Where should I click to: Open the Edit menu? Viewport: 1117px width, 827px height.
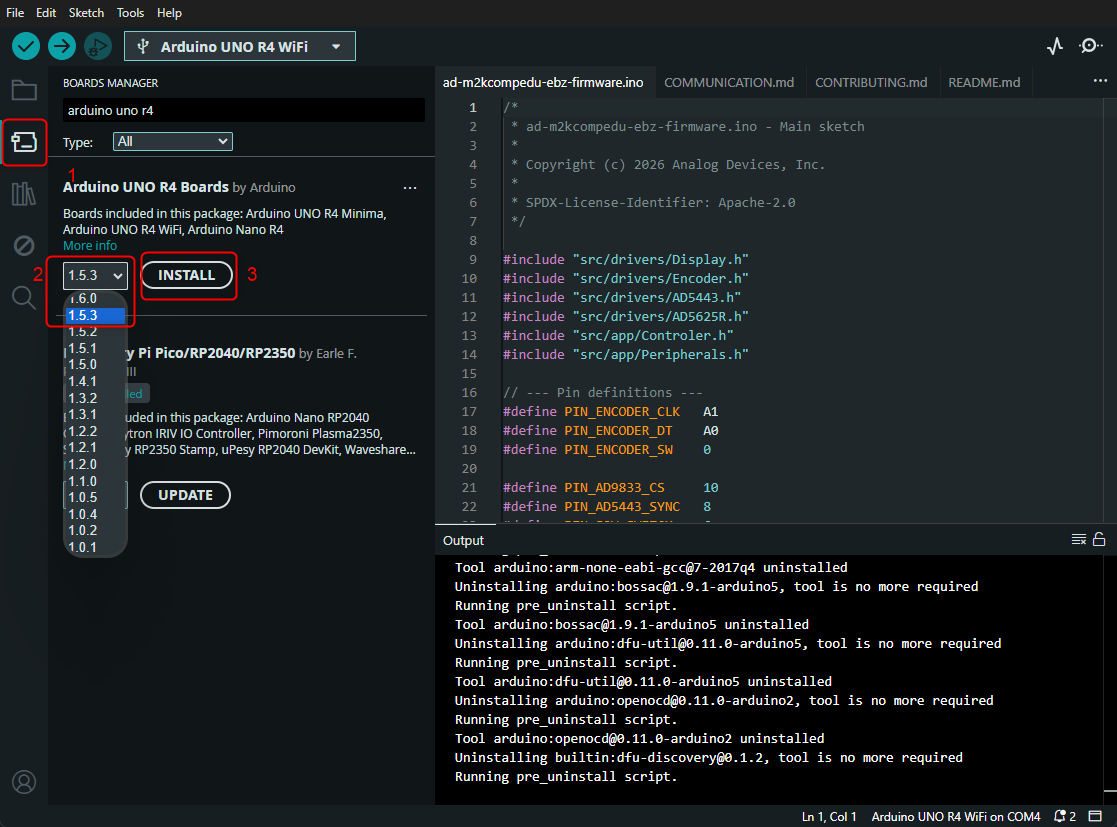46,13
